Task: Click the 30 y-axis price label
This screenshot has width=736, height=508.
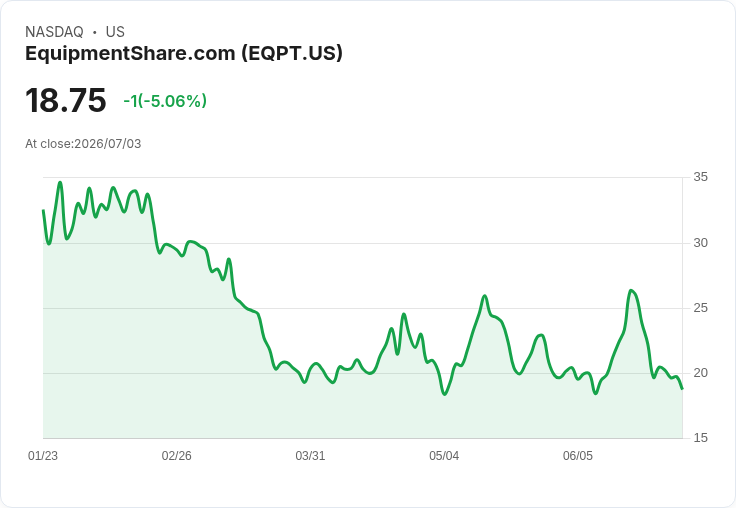Action: click(700, 243)
